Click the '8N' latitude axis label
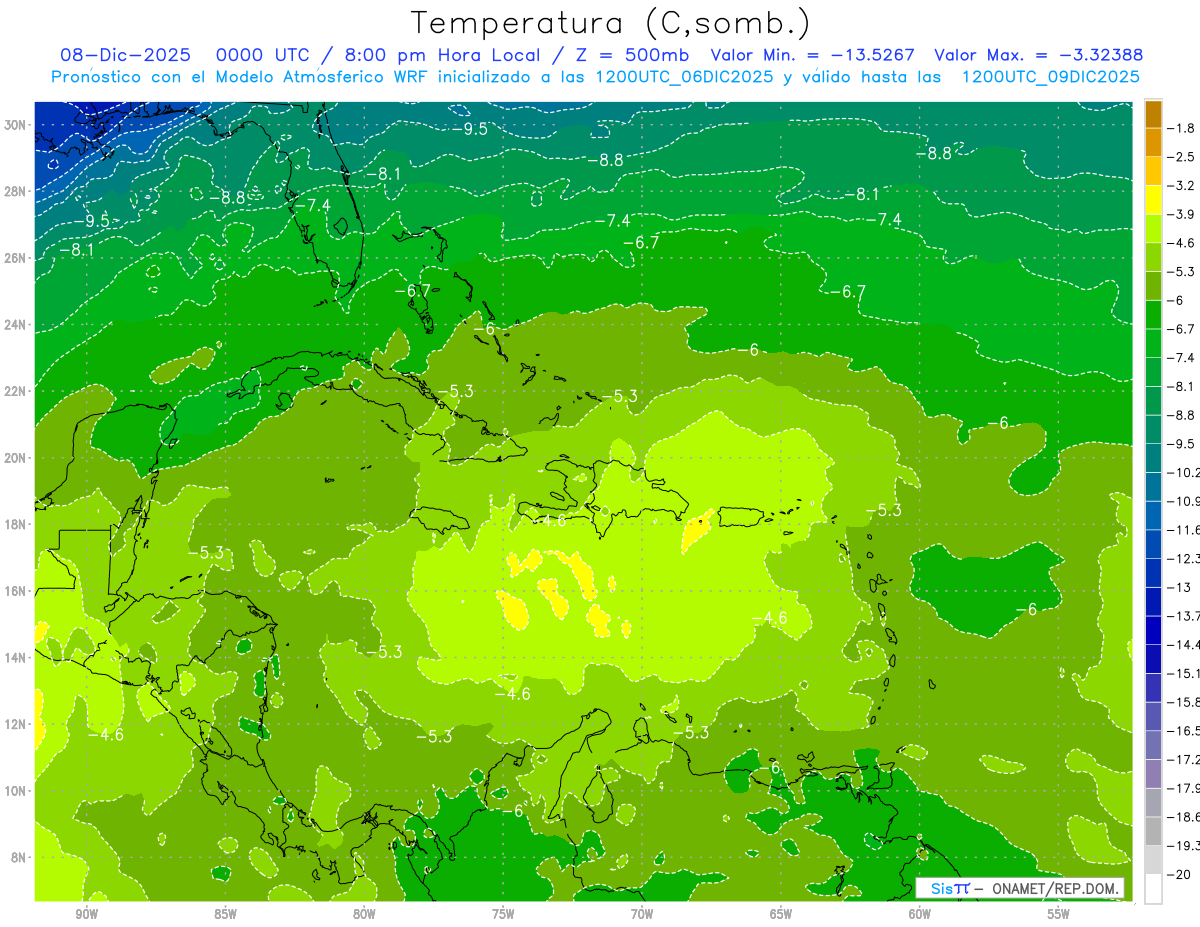This screenshot has width=1200, height=927. pyautogui.click(x=20, y=857)
